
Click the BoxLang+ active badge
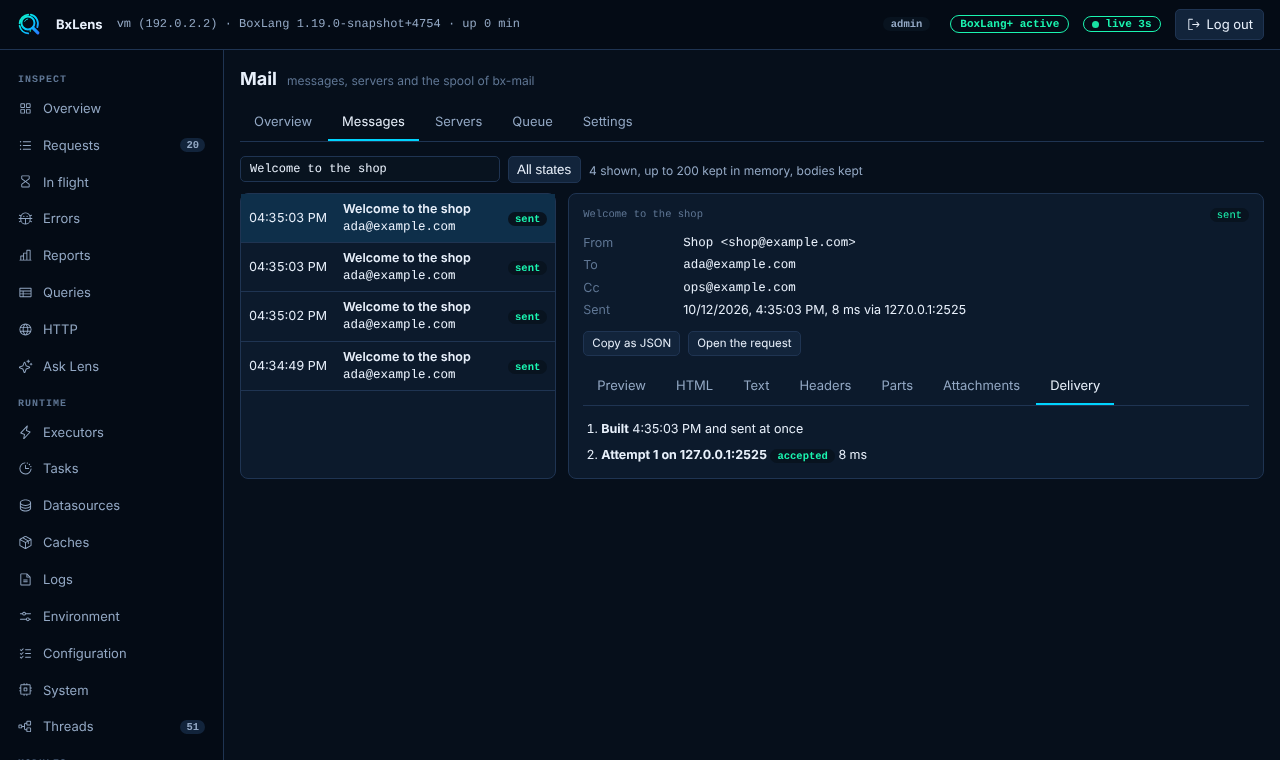pyautogui.click(x=1009, y=24)
